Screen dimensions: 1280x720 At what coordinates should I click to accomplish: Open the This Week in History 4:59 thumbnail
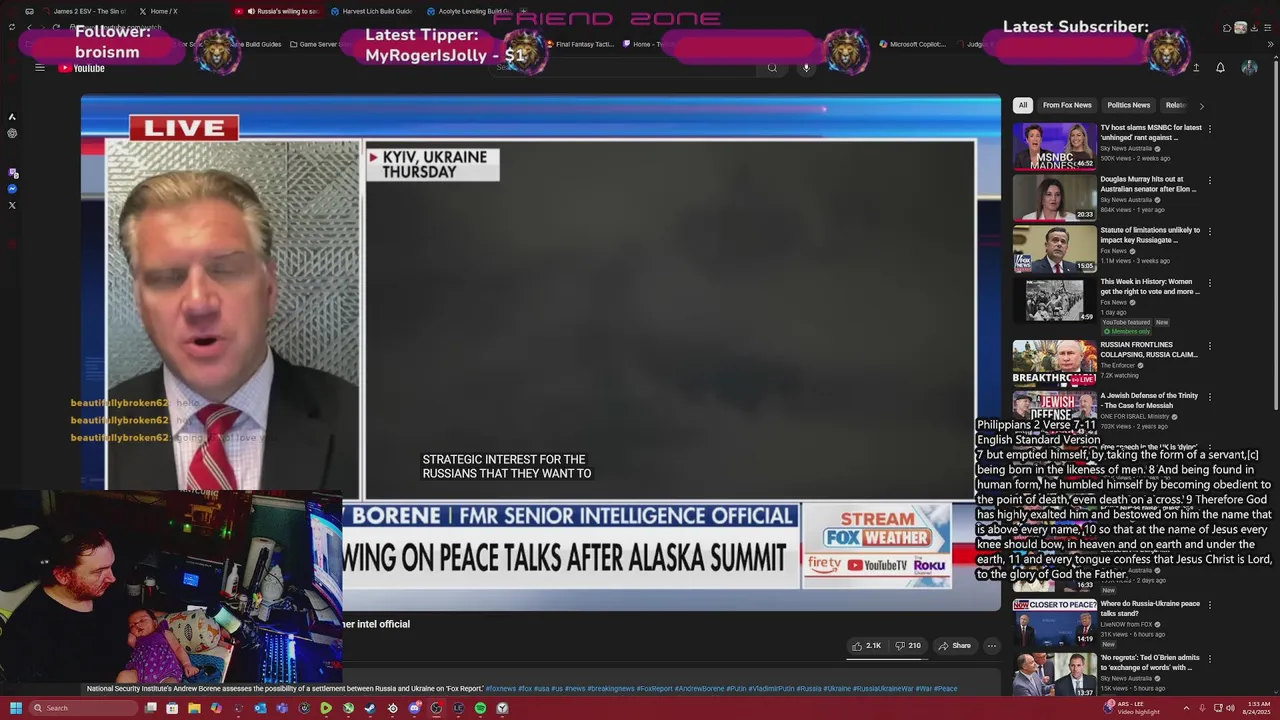(1054, 300)
